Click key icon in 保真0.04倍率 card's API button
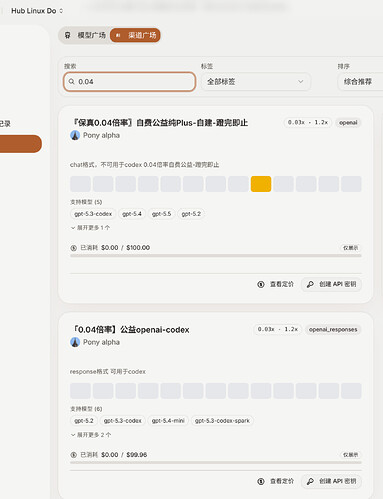 coord(310,284)
